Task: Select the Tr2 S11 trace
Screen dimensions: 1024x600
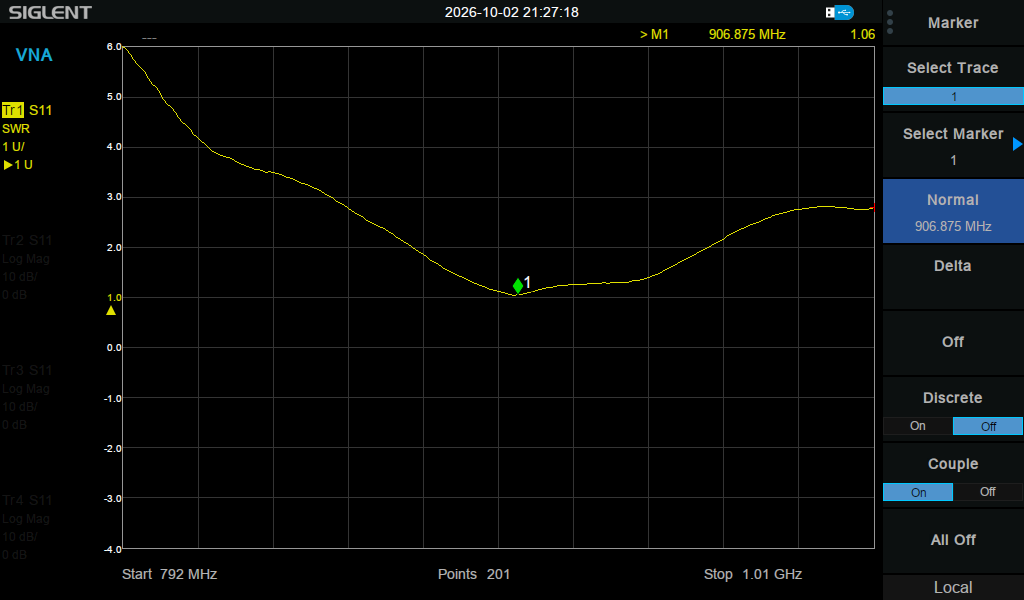Action: pyautogui.click(x=27, y=240)
